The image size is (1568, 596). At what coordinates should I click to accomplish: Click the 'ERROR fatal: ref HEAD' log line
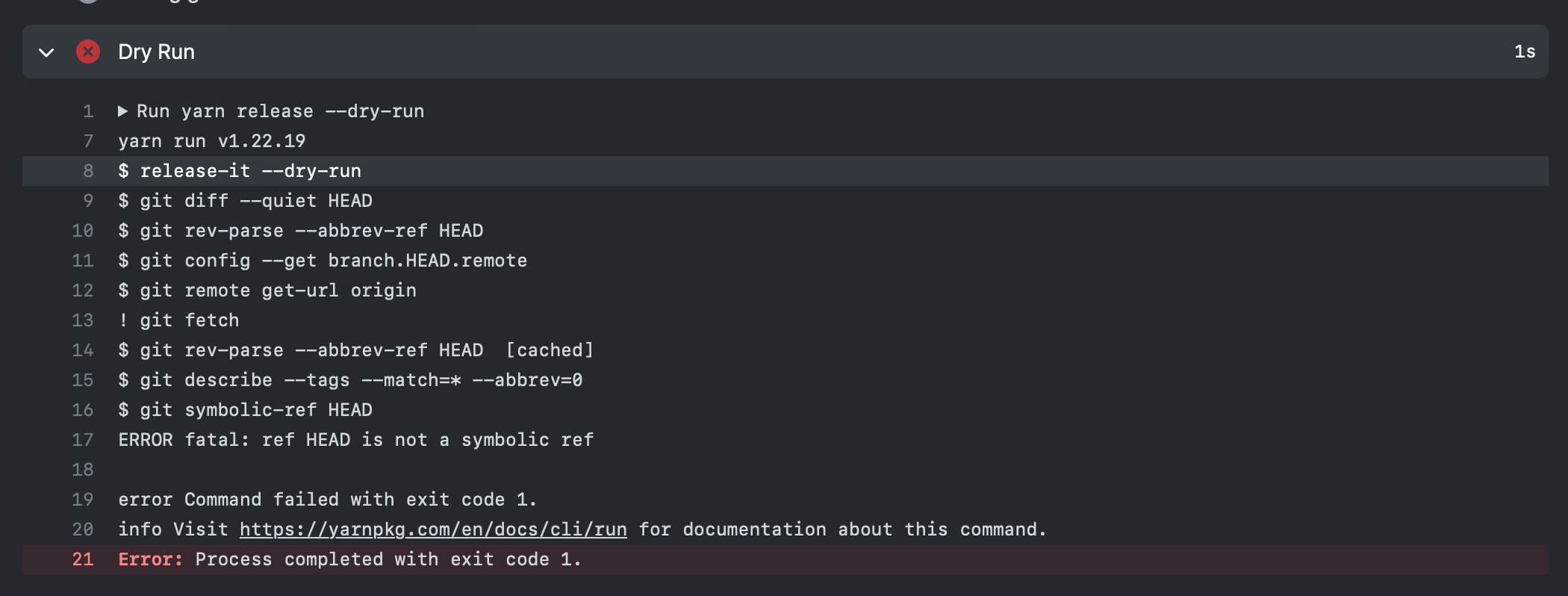point(355,439)
